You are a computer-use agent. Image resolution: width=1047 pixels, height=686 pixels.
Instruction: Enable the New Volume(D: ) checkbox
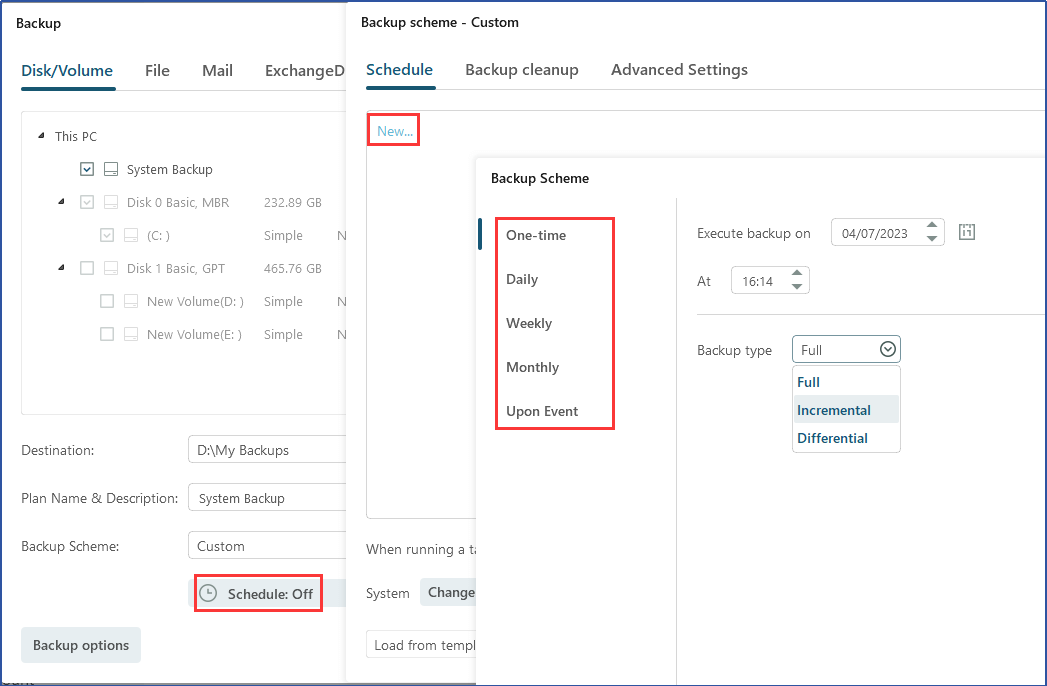107,302
